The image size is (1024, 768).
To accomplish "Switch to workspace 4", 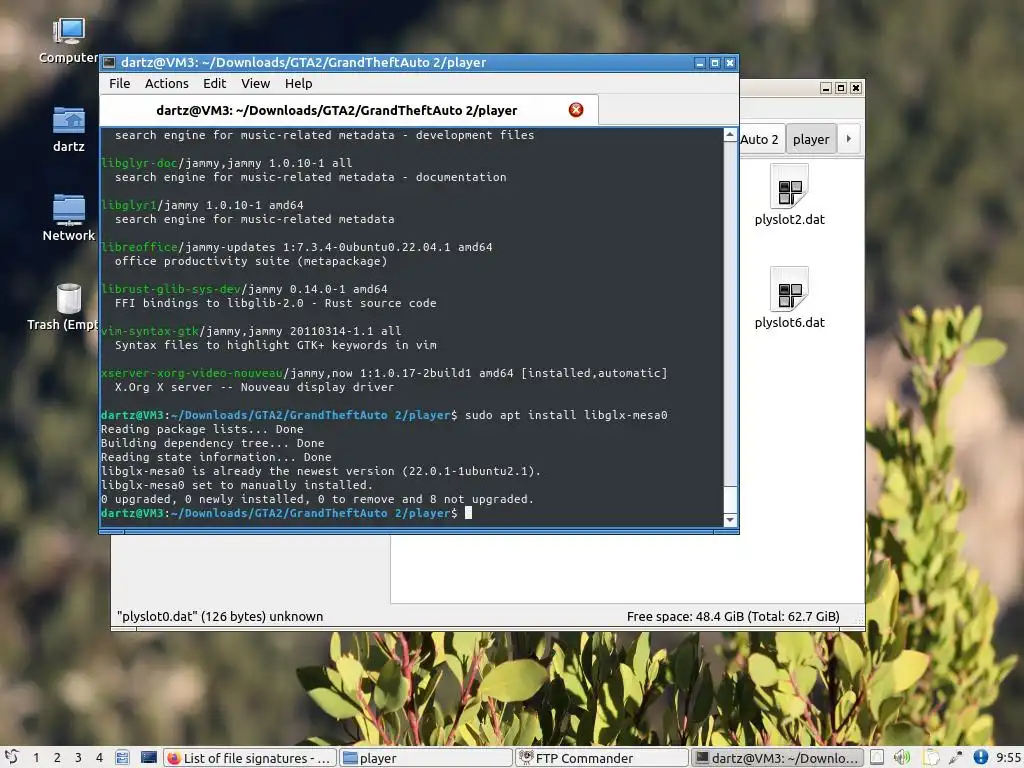I will (x=99, y=758).
